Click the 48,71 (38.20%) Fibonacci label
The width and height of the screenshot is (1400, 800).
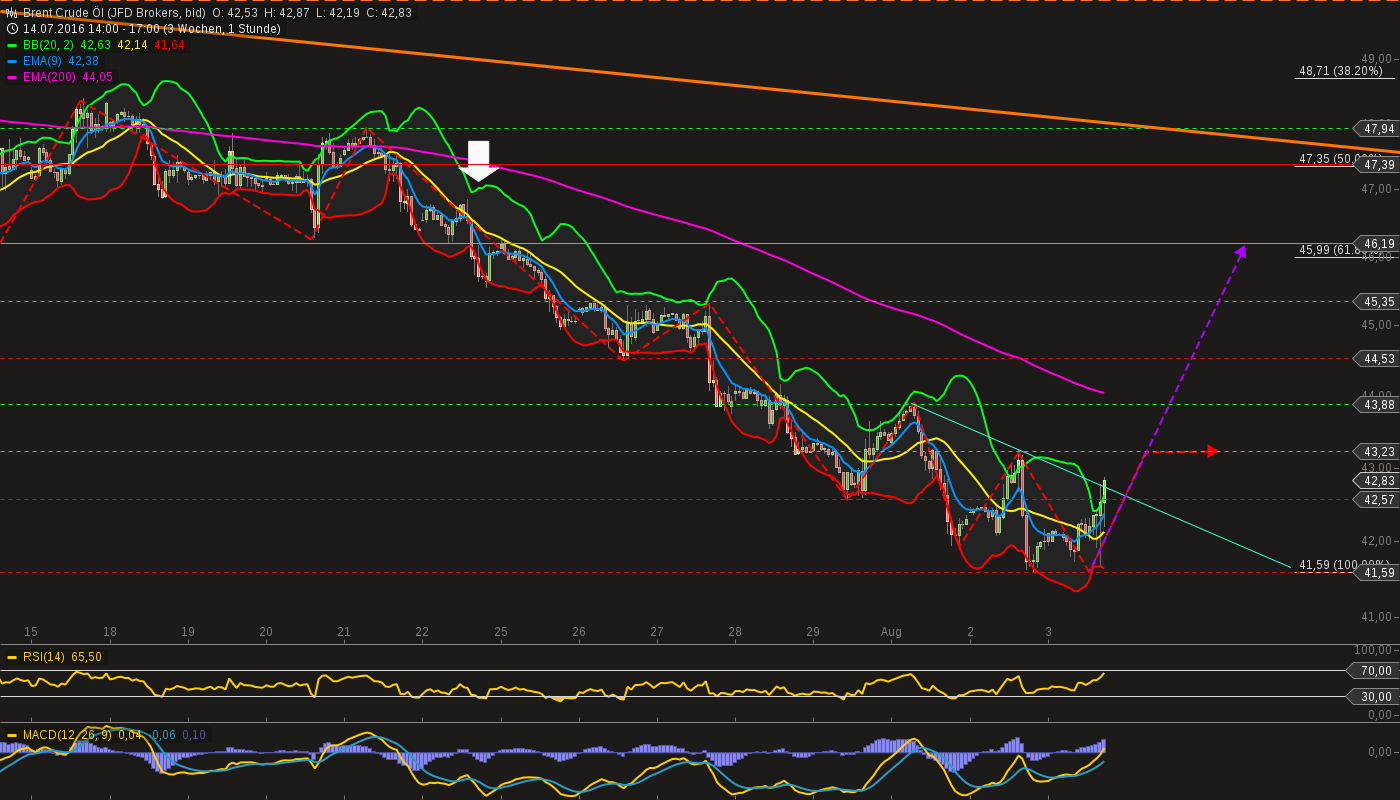coord(1340,71)
